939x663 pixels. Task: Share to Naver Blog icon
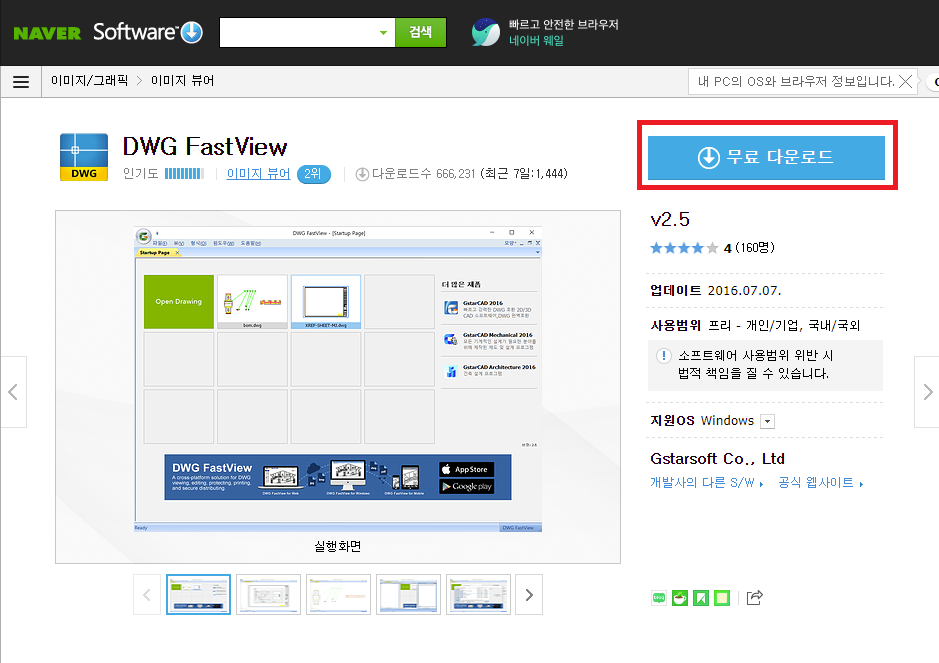click(659, 598)
